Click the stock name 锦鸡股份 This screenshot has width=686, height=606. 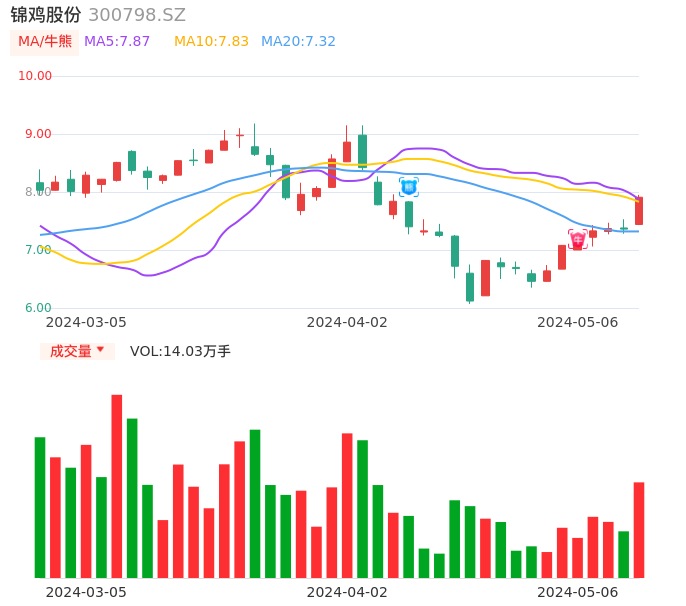[46, 15]
